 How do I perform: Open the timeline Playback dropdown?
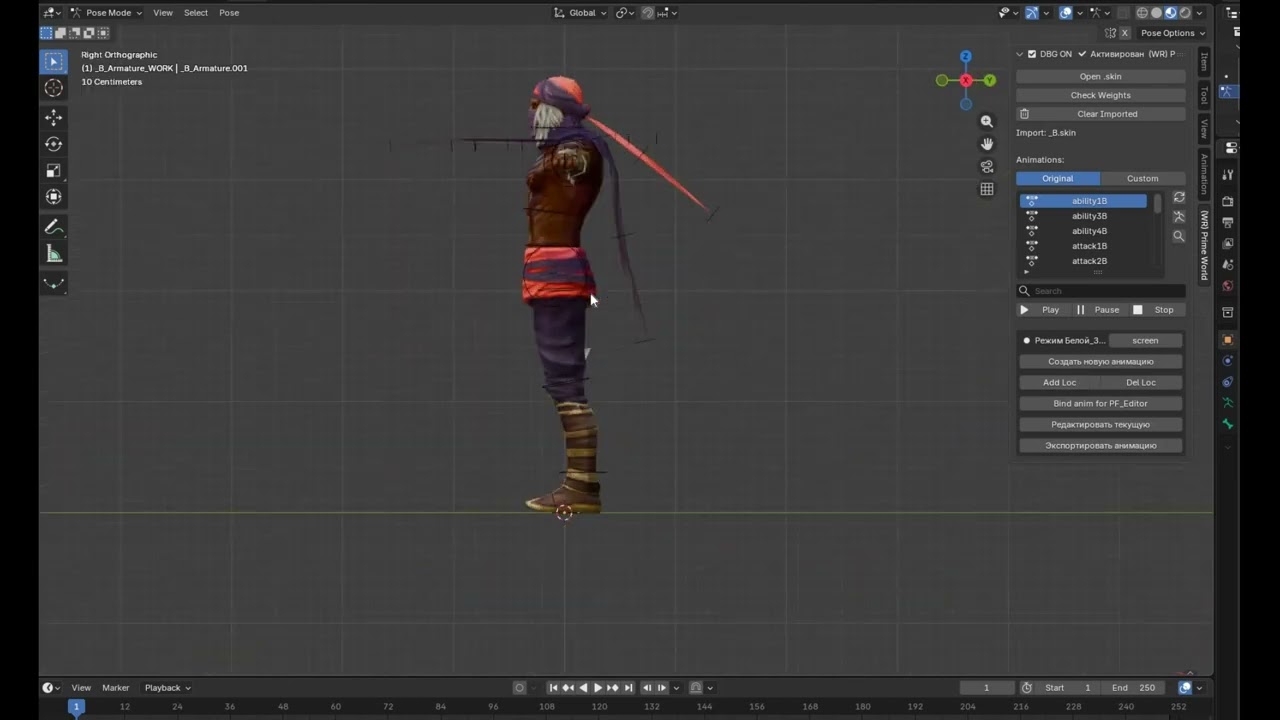(167, 688)
